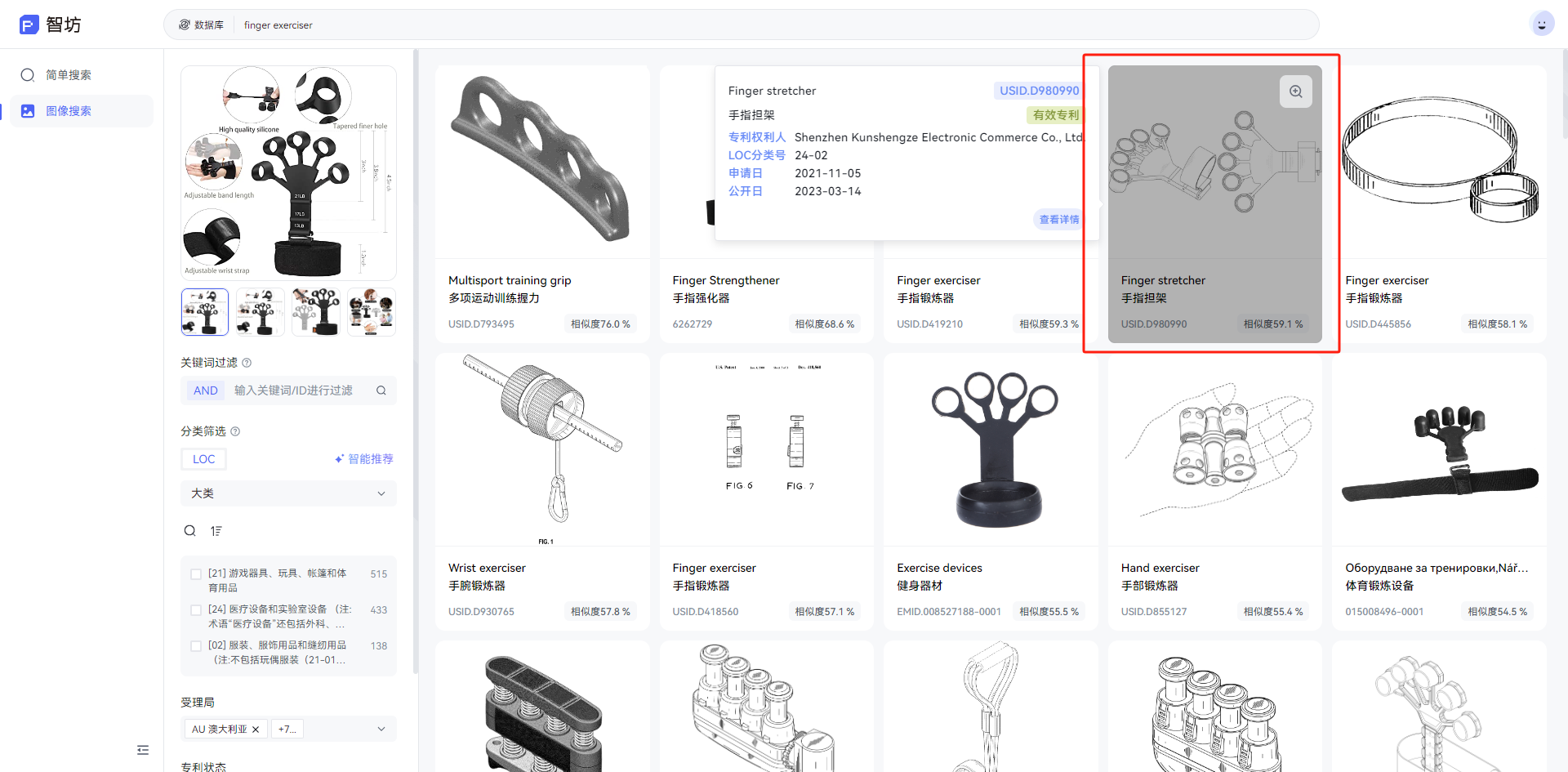The width and height of the screenshot is (1568, 772).
Task: Select the fourth query image thumbnail
Action: coord(372,312)
